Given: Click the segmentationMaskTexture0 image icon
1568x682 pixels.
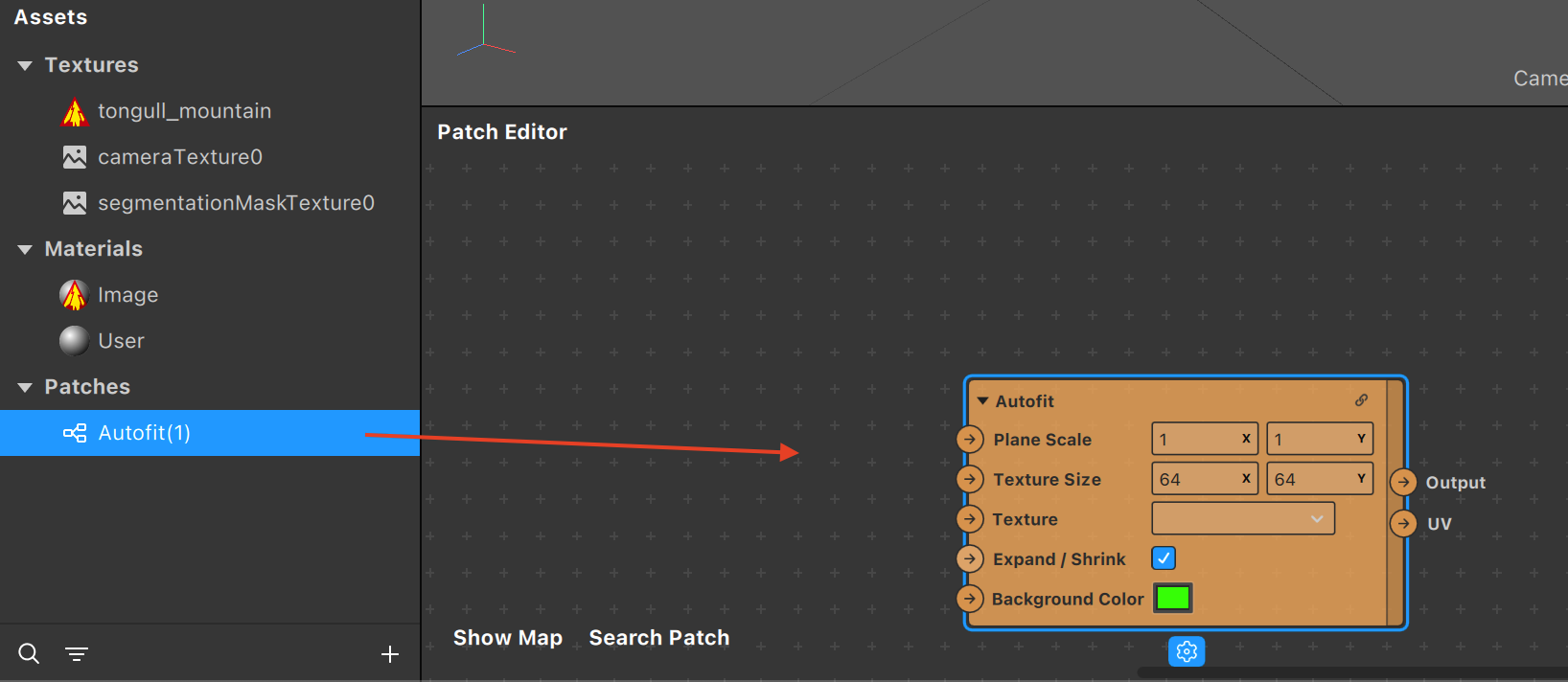Looking at the screenshot, I should point(74,203).
